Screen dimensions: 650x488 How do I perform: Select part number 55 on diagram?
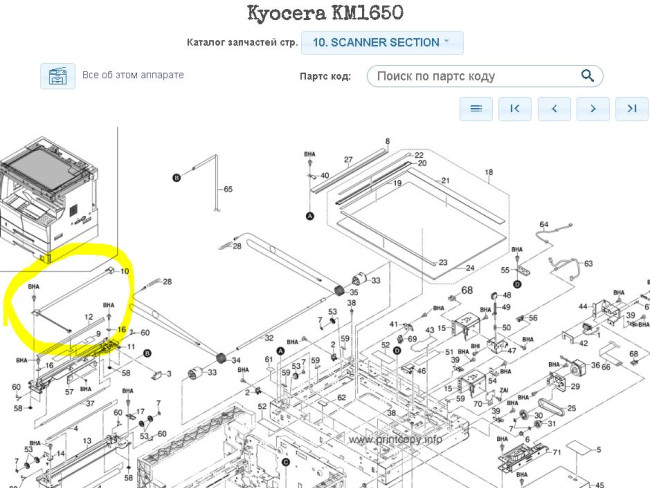[504, 270]
